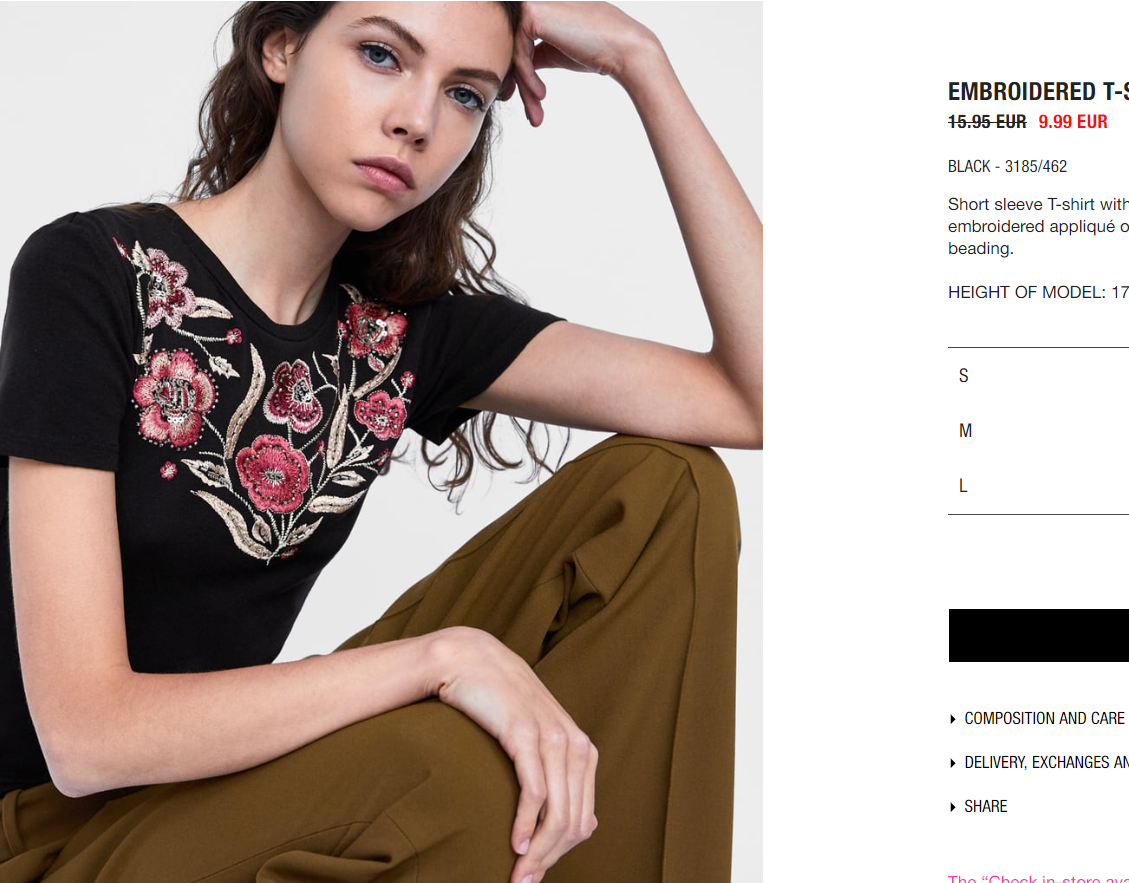
Task: Click the Height of Model line
Action: [x=1038, y=292]
